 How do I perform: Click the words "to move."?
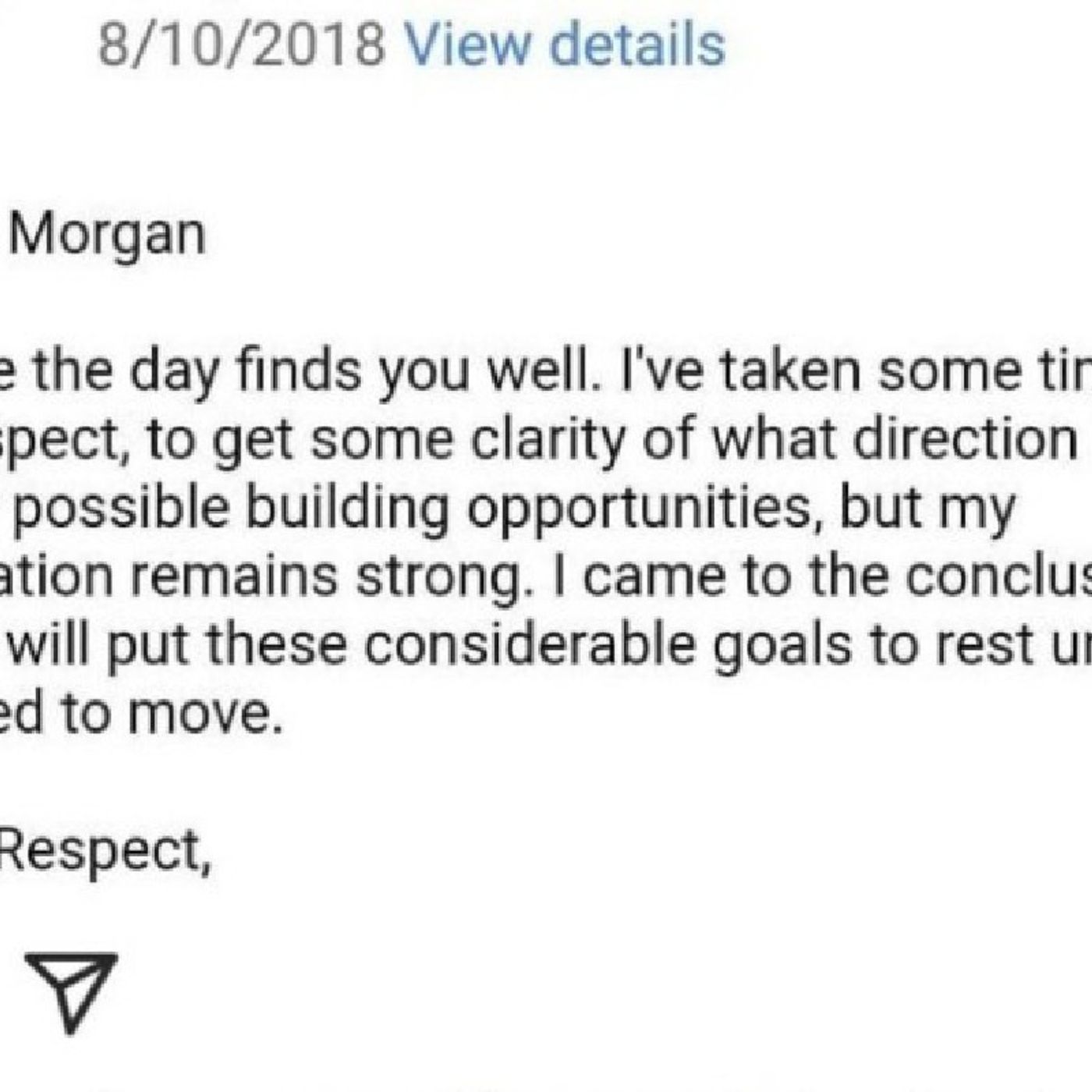point(171,714)
